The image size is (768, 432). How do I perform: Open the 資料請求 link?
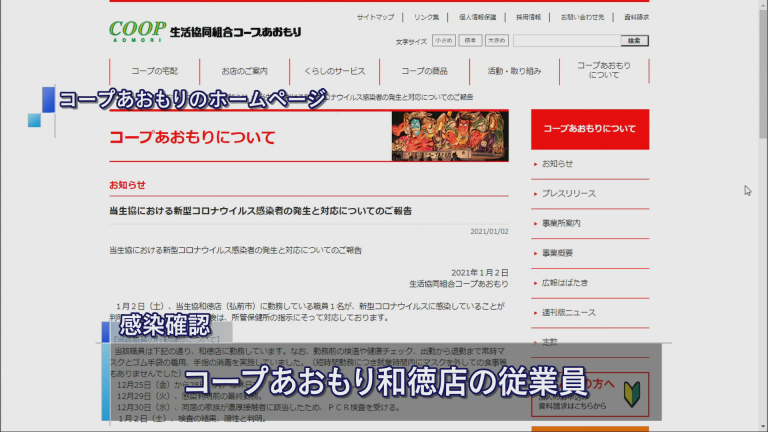pyautogui.click(x=636, y=17)
